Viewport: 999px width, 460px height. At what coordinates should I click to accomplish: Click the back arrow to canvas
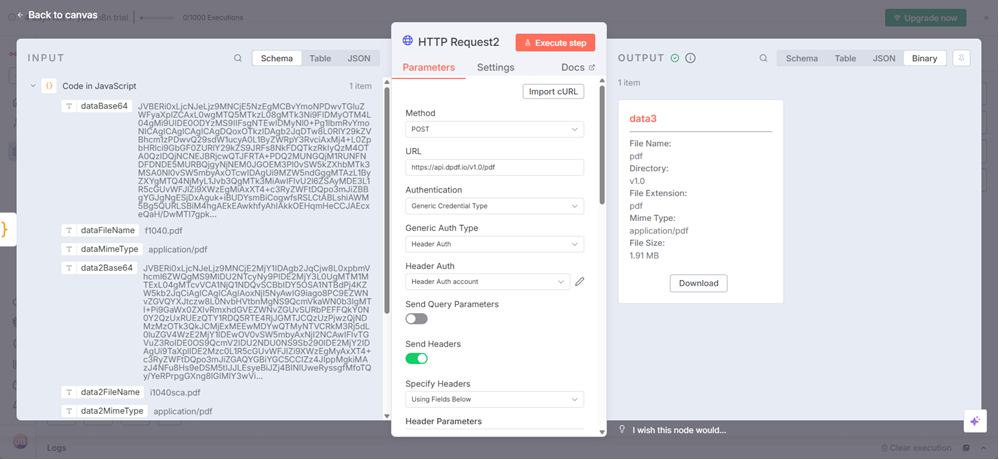point(20,15)
